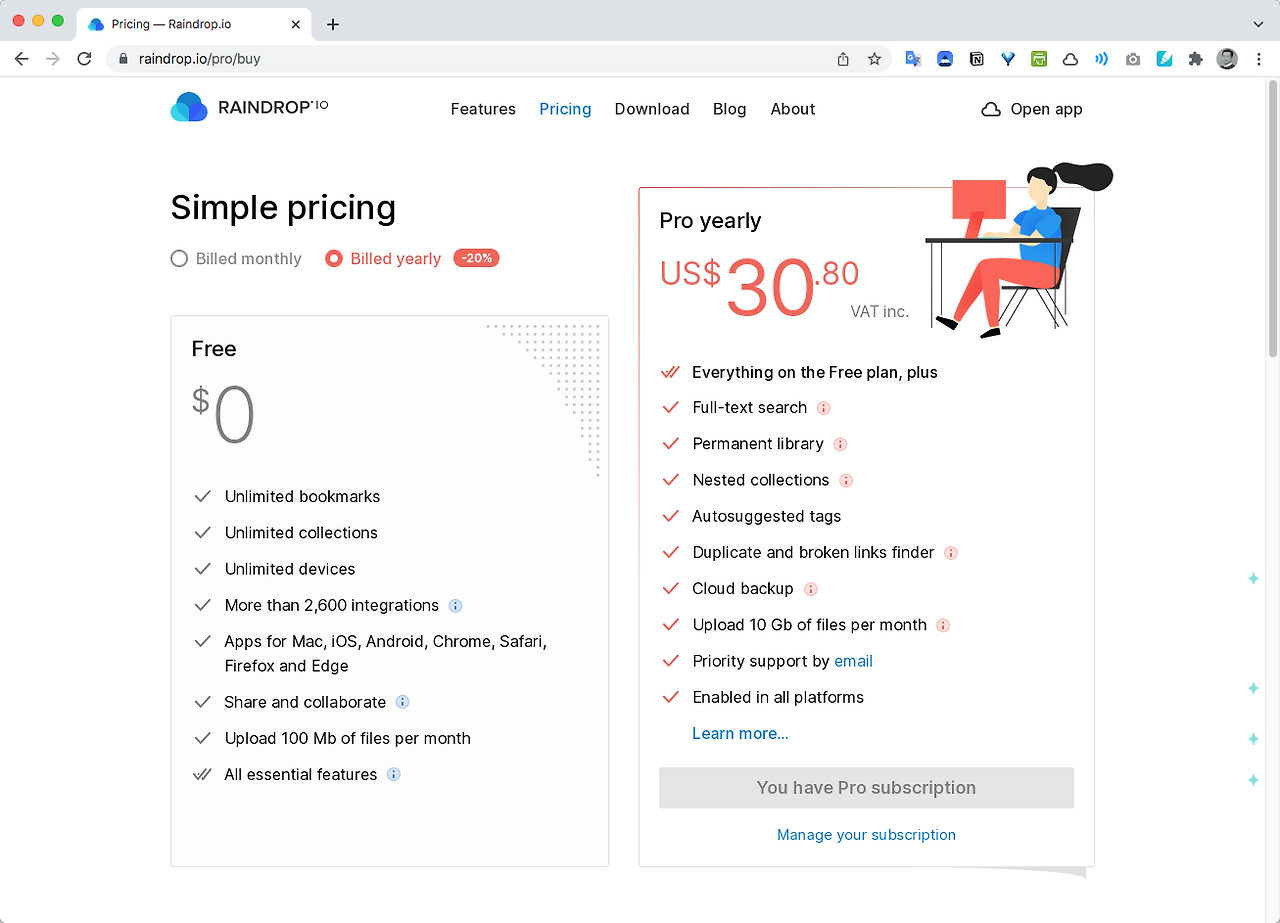This screenshot has width=1280, height=923.
Task: Select the Billed yearly radio option
Action: coord(384,259)
